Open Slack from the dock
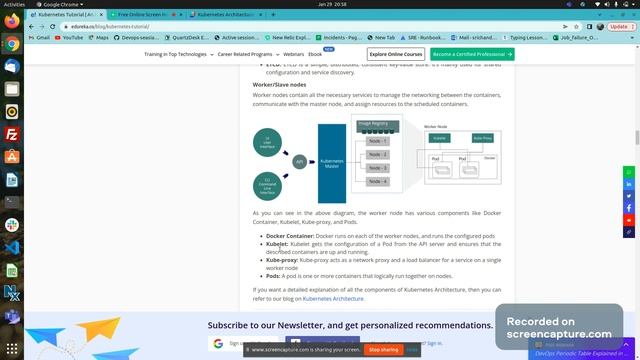 point(12,225)
